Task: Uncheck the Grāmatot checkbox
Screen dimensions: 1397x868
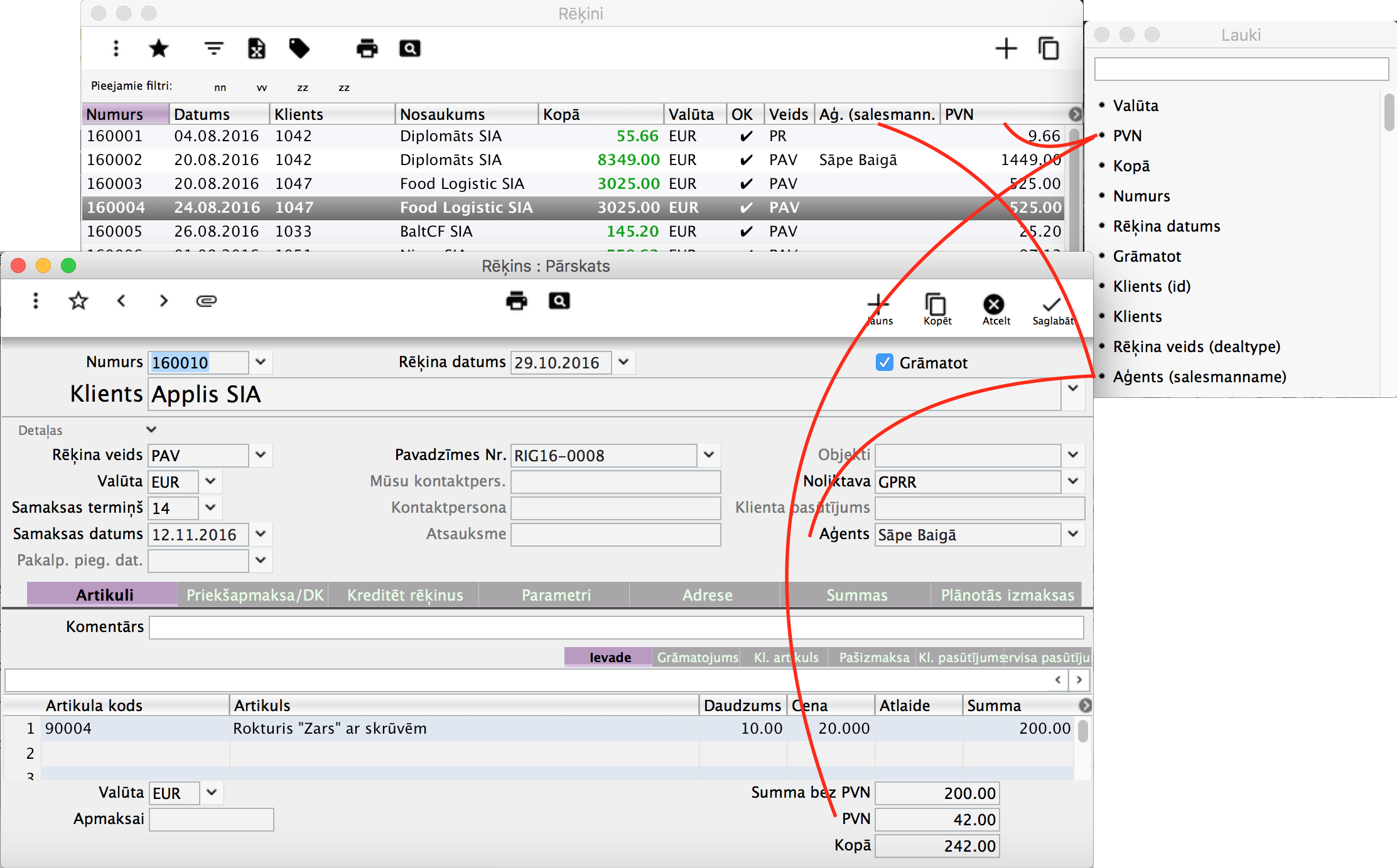Action: (x=885, y=363)
